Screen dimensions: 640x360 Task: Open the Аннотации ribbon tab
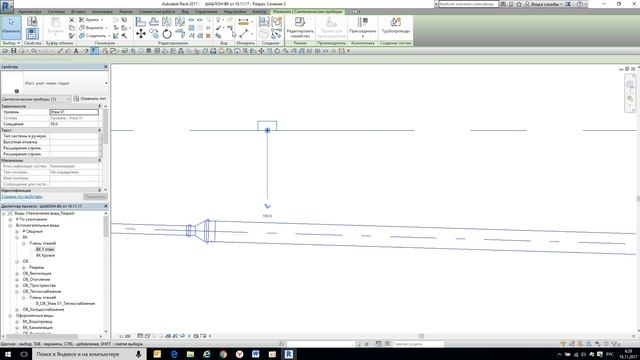[102, 12]
